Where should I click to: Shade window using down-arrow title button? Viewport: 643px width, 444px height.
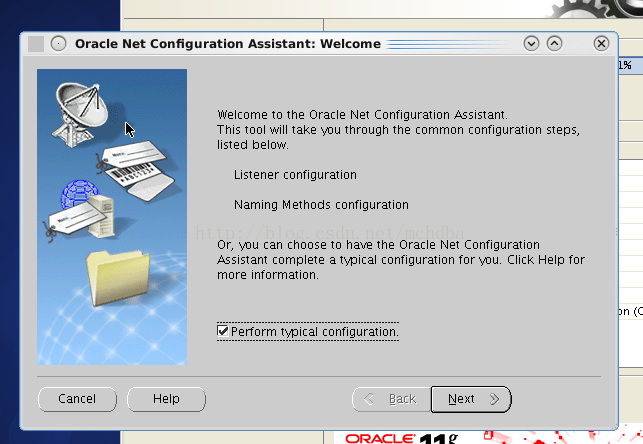click(531, 43)
